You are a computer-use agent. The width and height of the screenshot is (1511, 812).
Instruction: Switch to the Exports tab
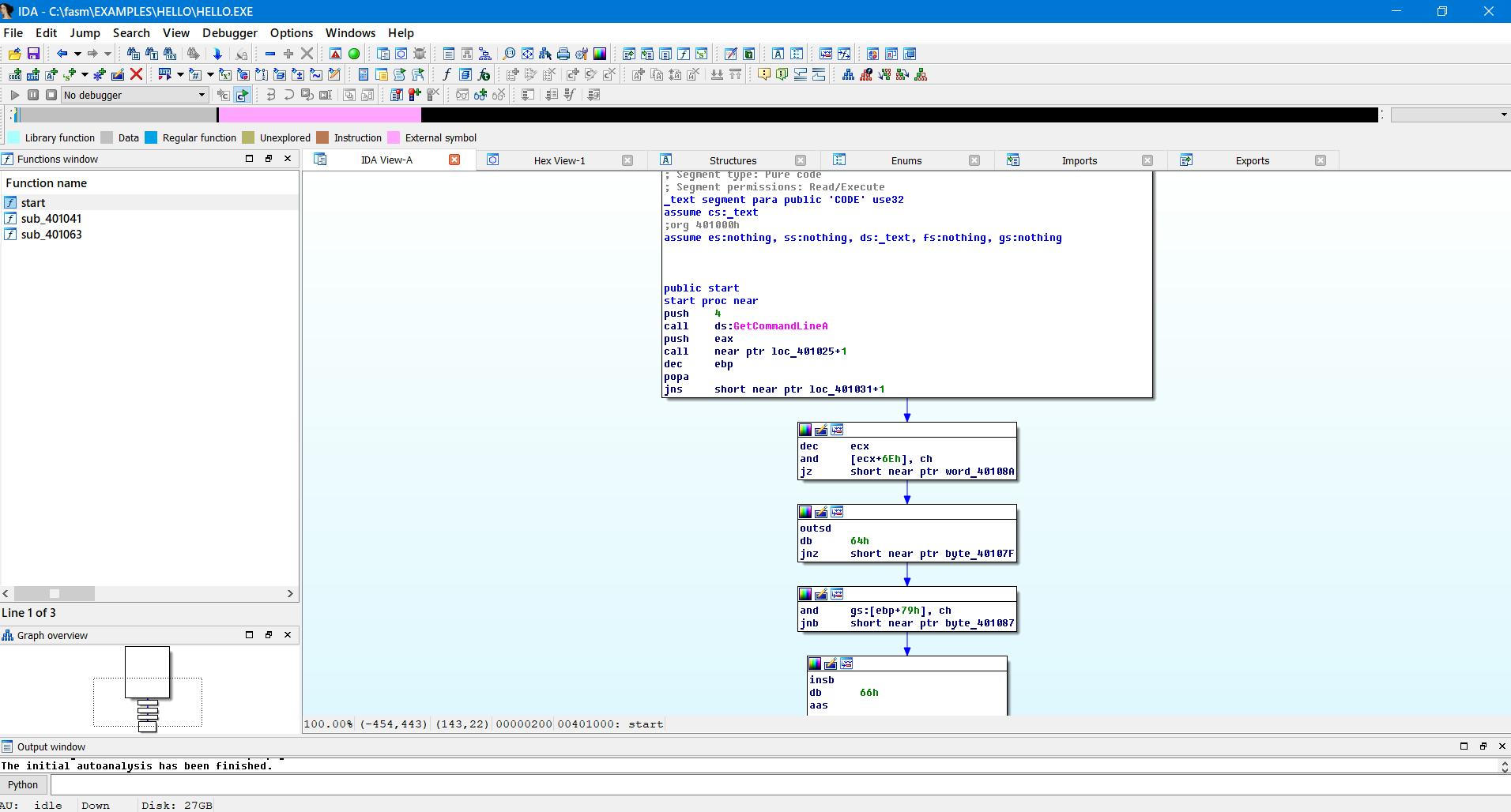point(1253,160)
